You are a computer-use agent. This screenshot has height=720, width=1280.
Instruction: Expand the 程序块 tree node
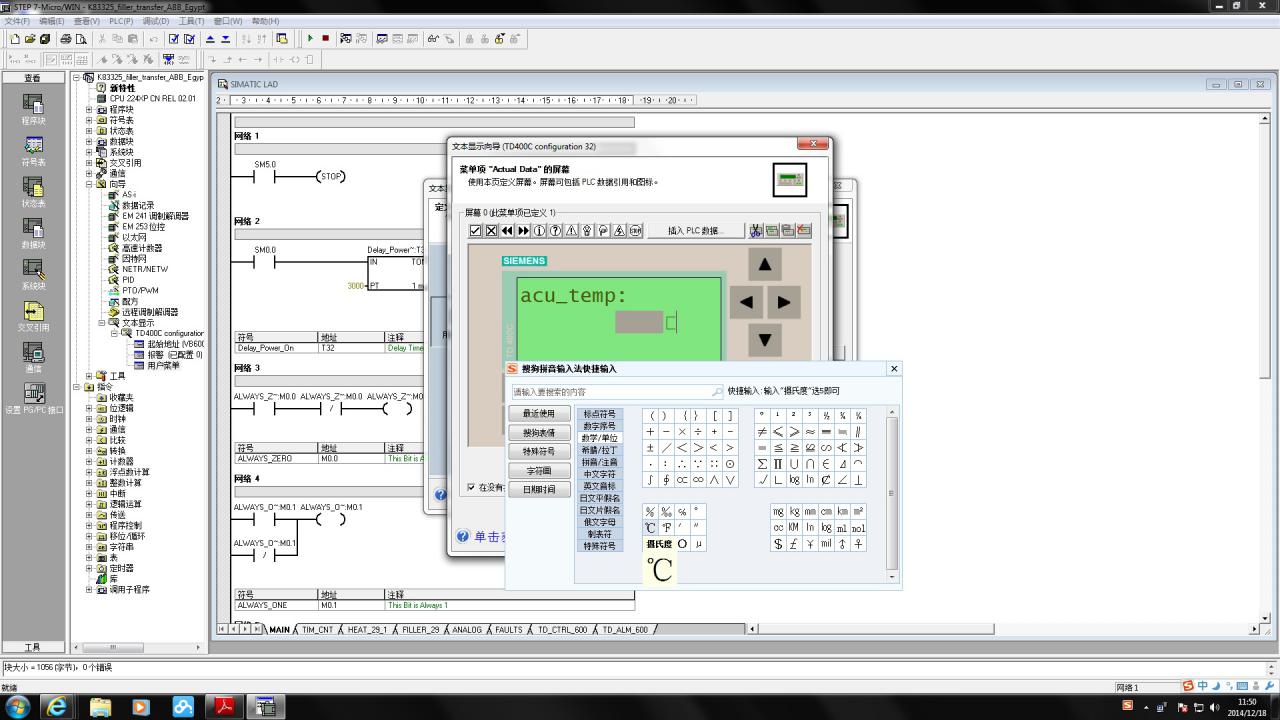(89, 110)
